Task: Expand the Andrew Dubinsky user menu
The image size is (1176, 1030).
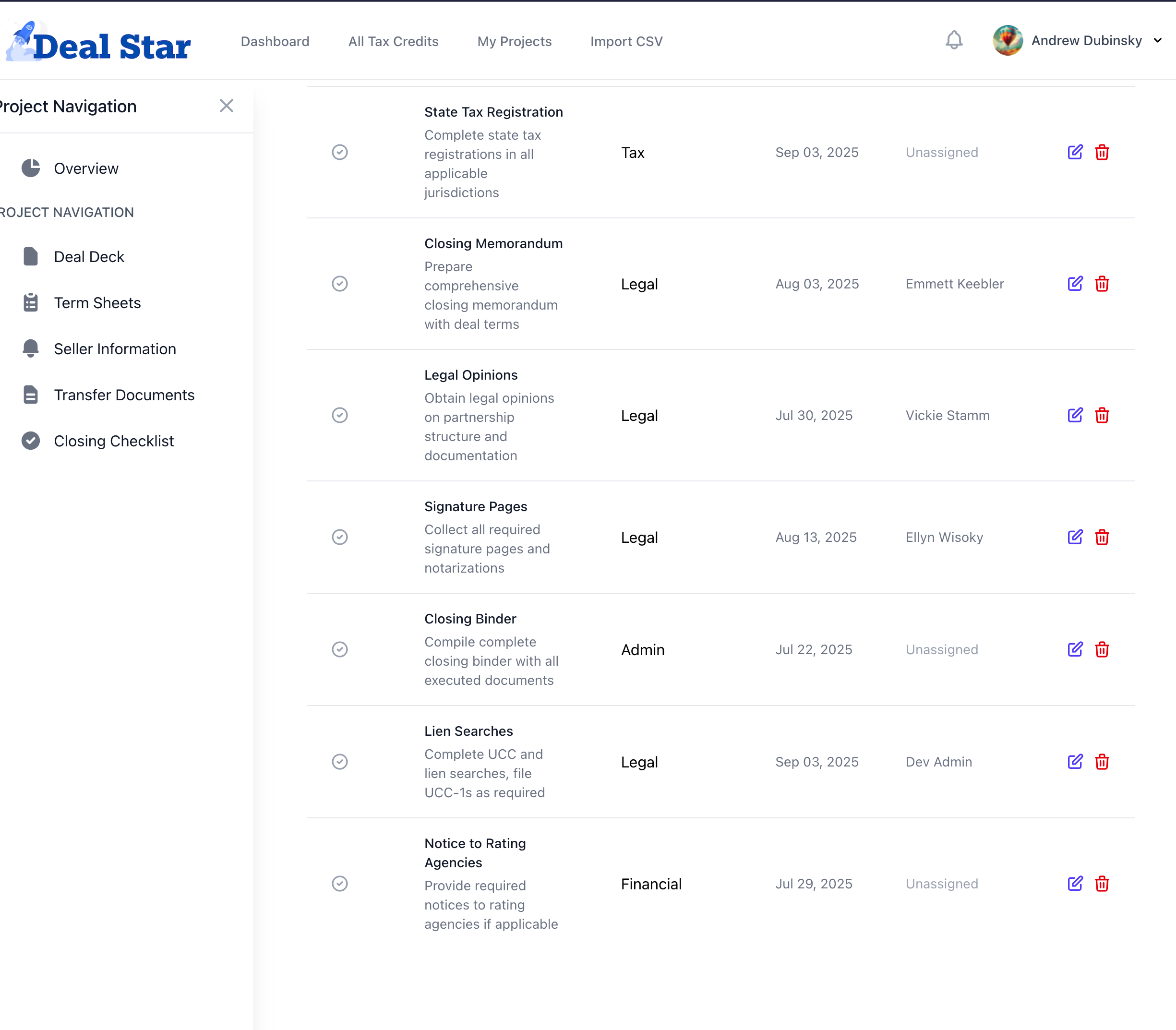Action: [x=1158, y=41]
